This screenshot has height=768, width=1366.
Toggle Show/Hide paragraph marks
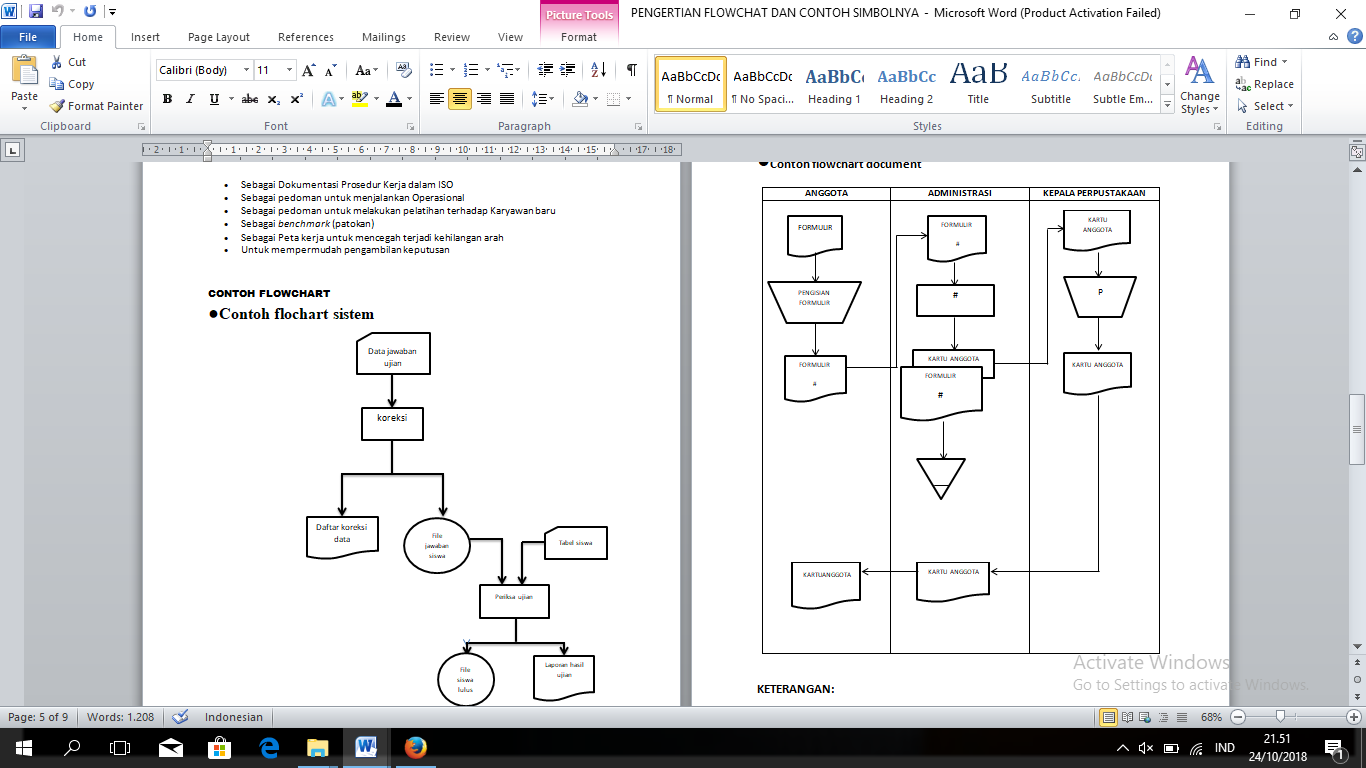629,69
